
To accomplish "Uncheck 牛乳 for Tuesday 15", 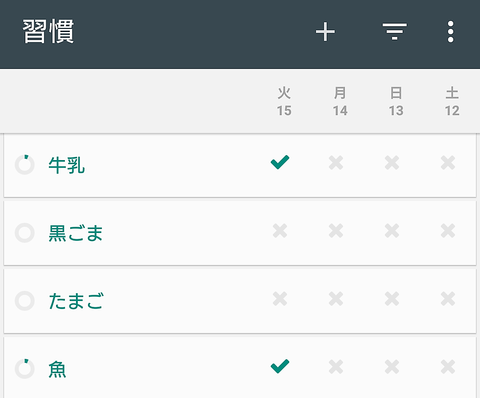I will pos(280,163).
